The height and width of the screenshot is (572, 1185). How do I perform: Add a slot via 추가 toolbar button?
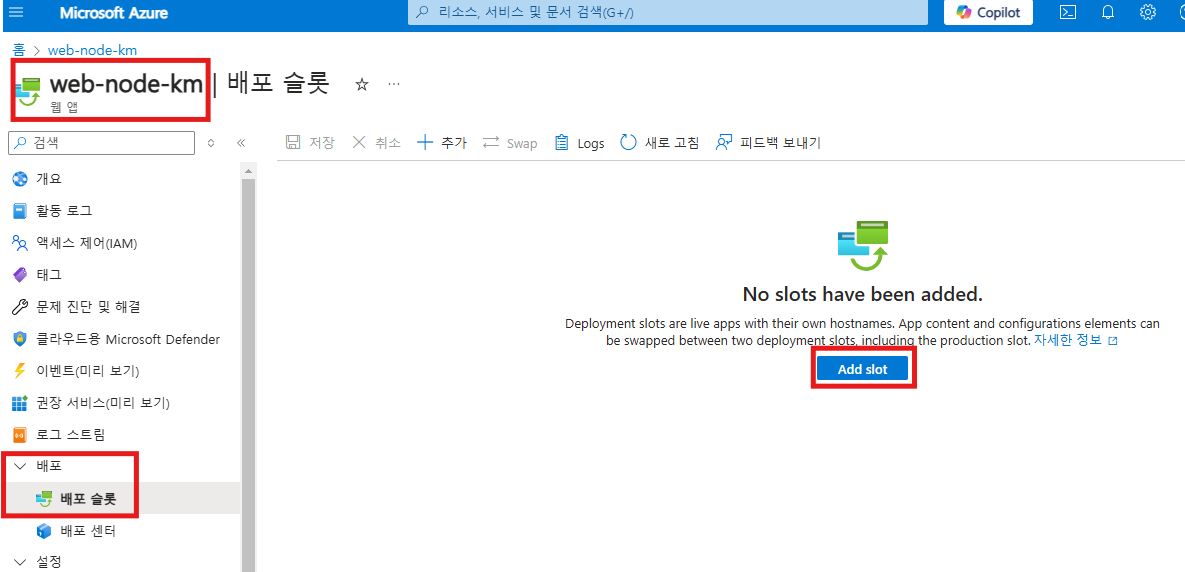pyautogui.click(x=442, y=143)
